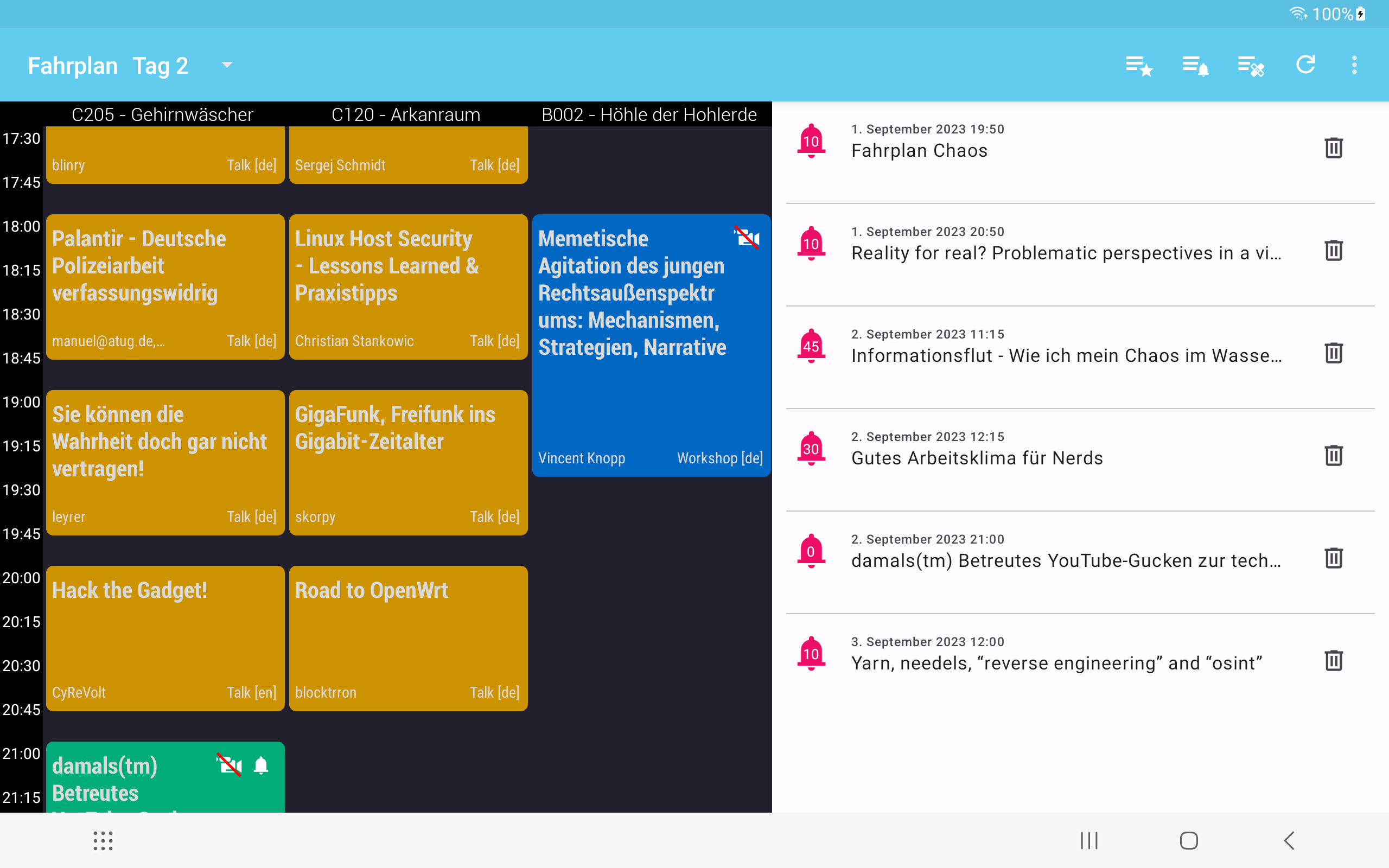
Task: Open the Hack the Gadget! session
Action: pyautogui.click(x=165, y=639)
